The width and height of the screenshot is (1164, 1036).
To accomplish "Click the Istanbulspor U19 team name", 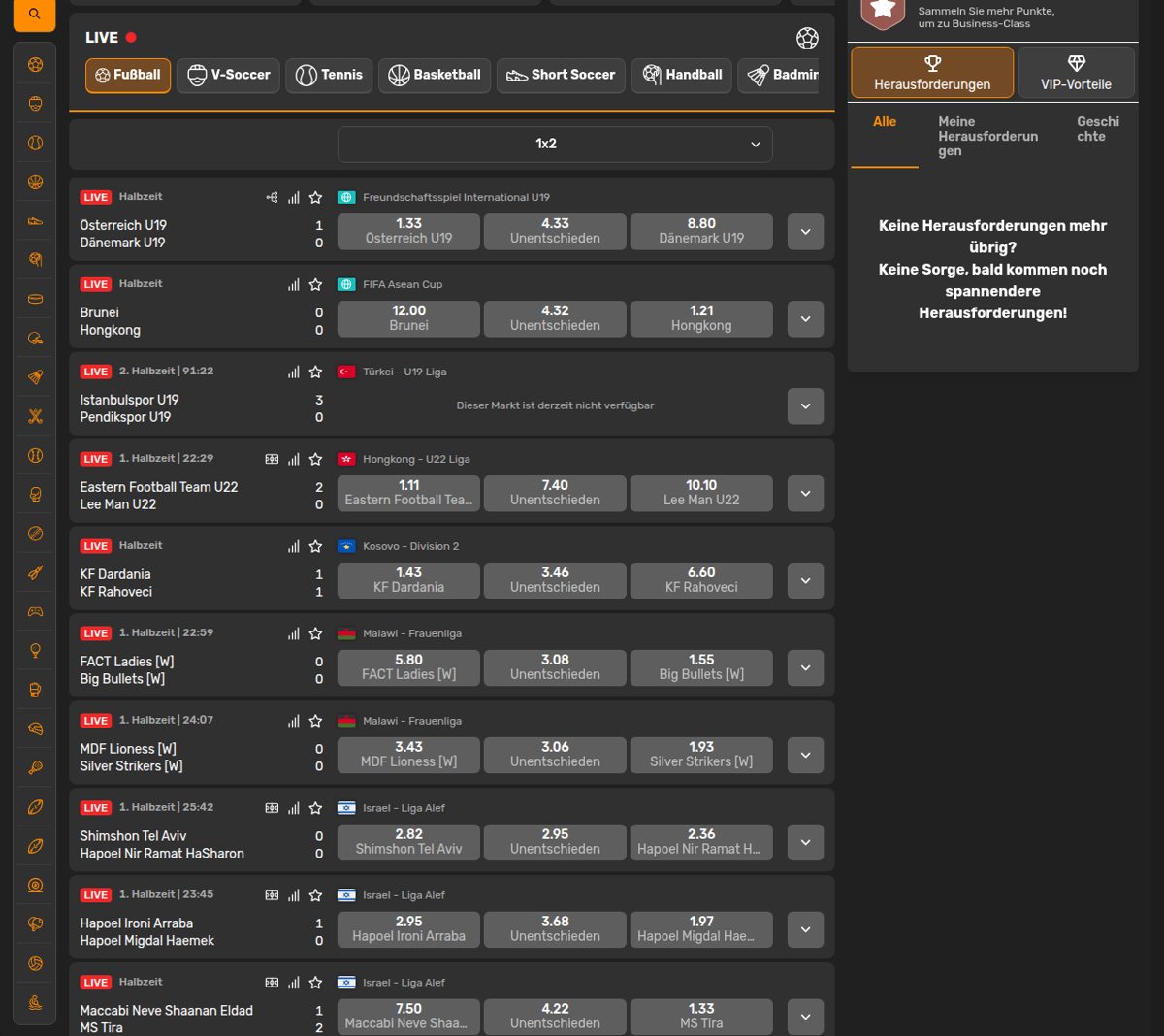I will point(129,400).
